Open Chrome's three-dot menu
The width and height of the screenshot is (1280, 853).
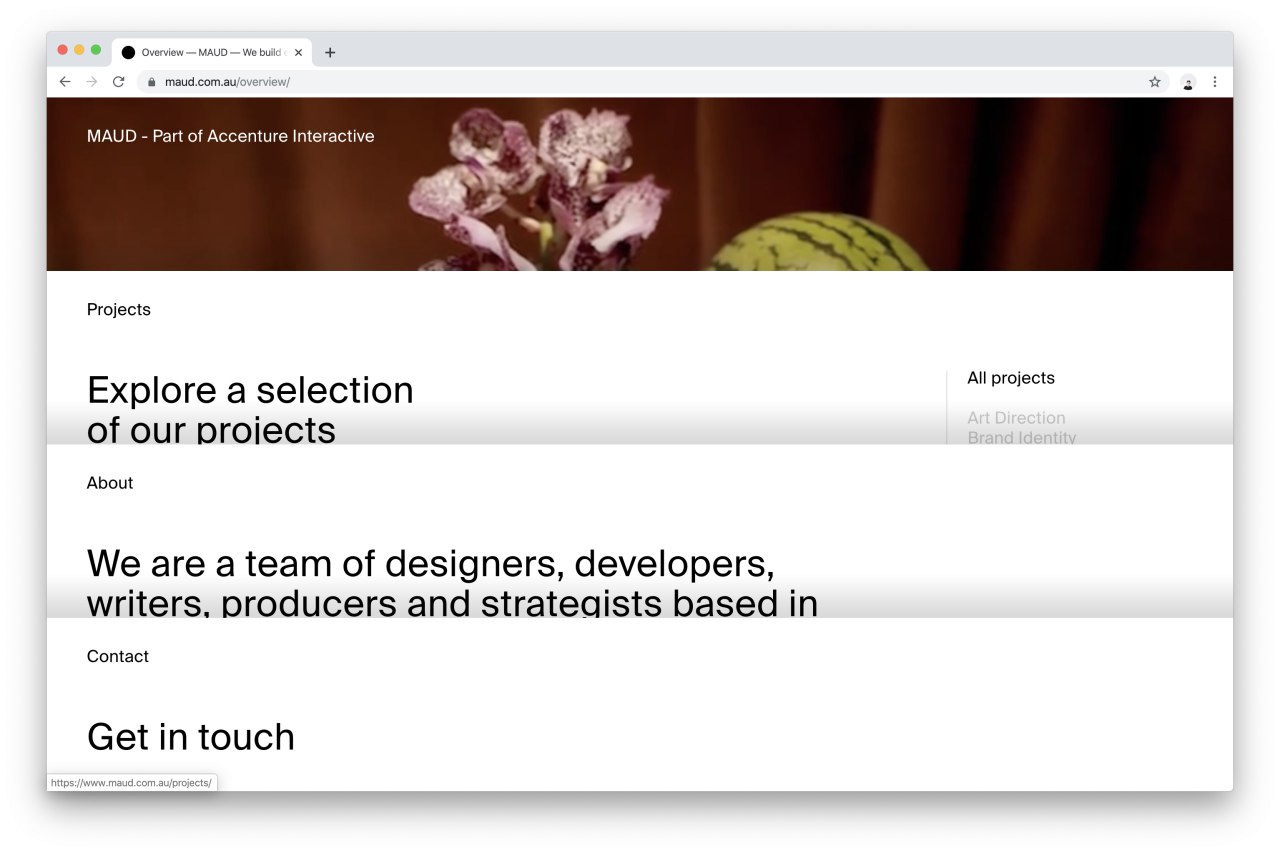pos(1215,82)
